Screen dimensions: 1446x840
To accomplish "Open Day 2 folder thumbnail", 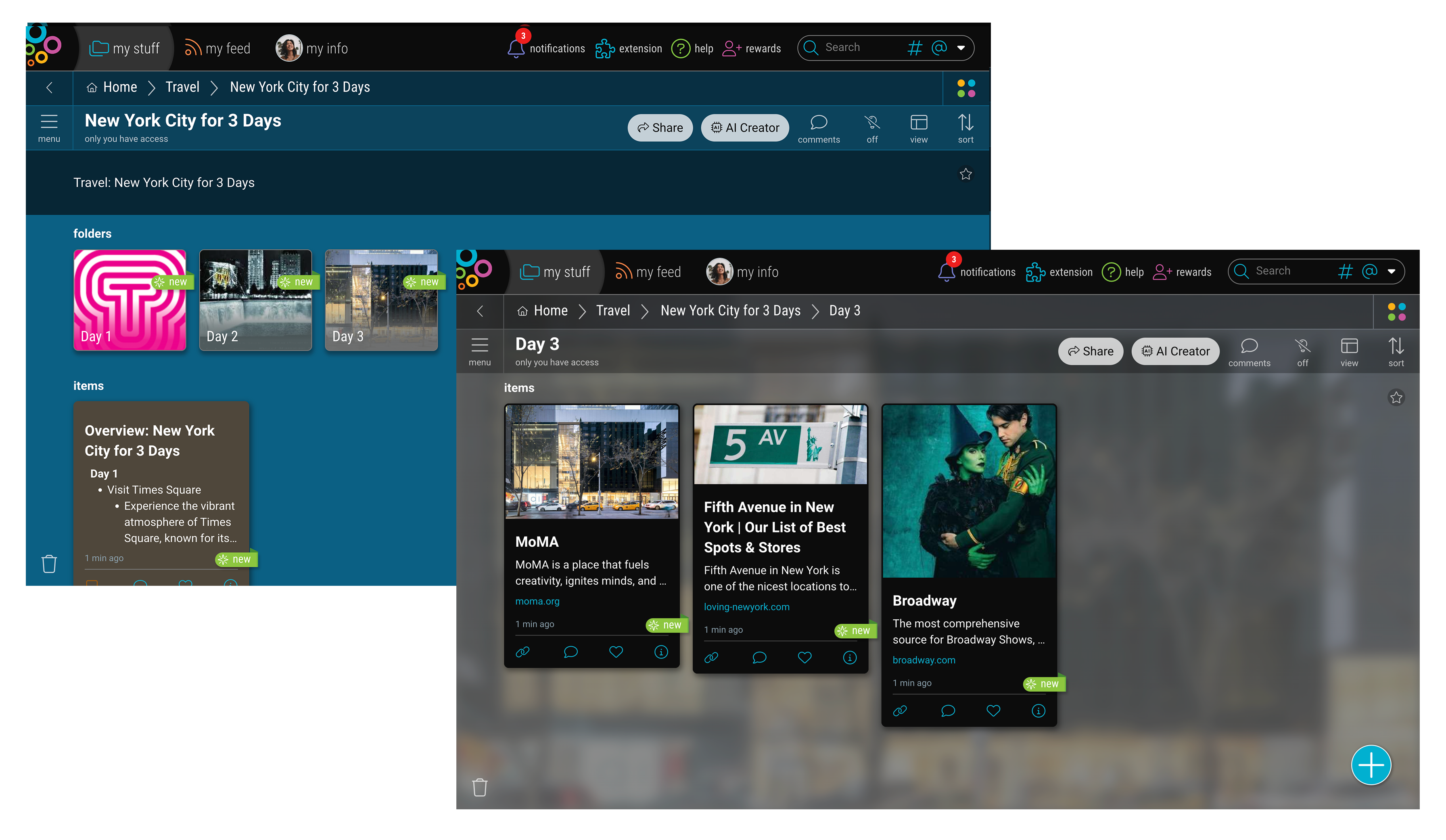I will (x=255, y=299).
